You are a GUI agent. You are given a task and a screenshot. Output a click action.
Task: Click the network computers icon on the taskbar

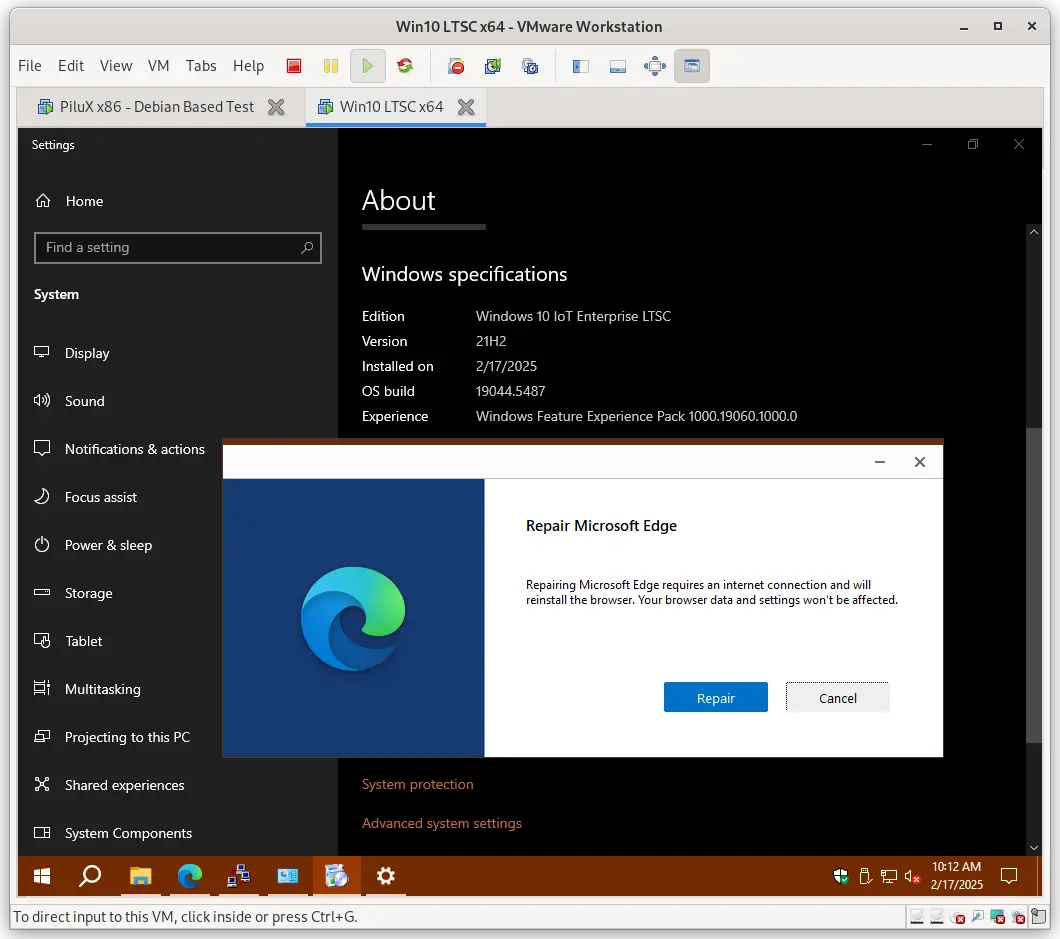click(239, 876)
